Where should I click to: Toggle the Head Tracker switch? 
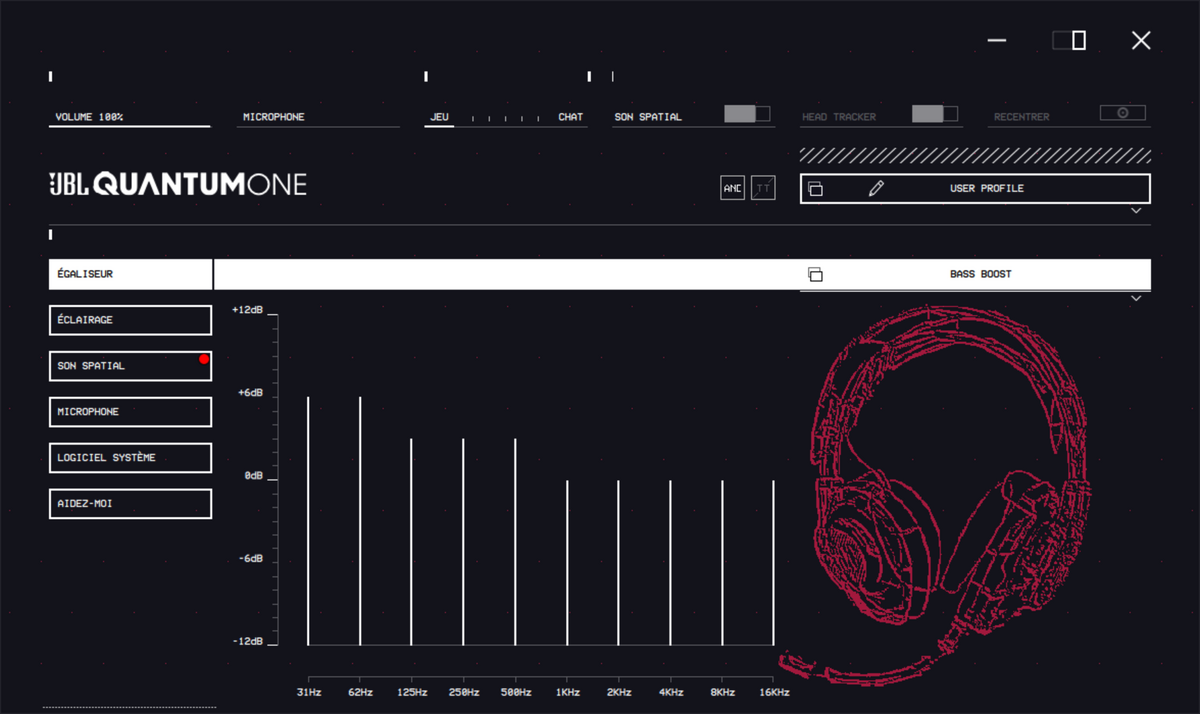pos(935,114)
